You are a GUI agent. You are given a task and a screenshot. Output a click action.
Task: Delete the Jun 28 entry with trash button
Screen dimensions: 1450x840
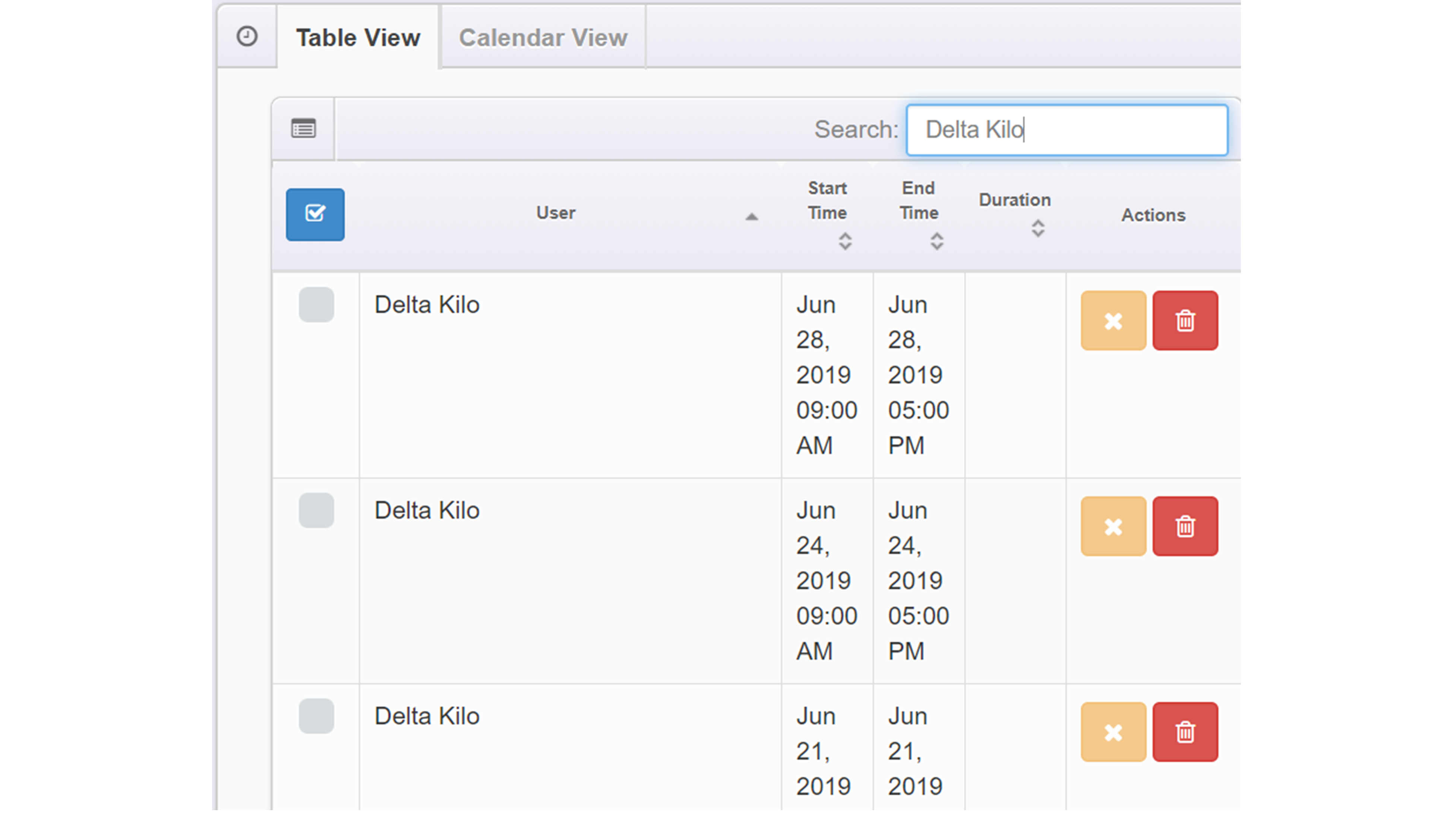click(x=1185, y=320)
